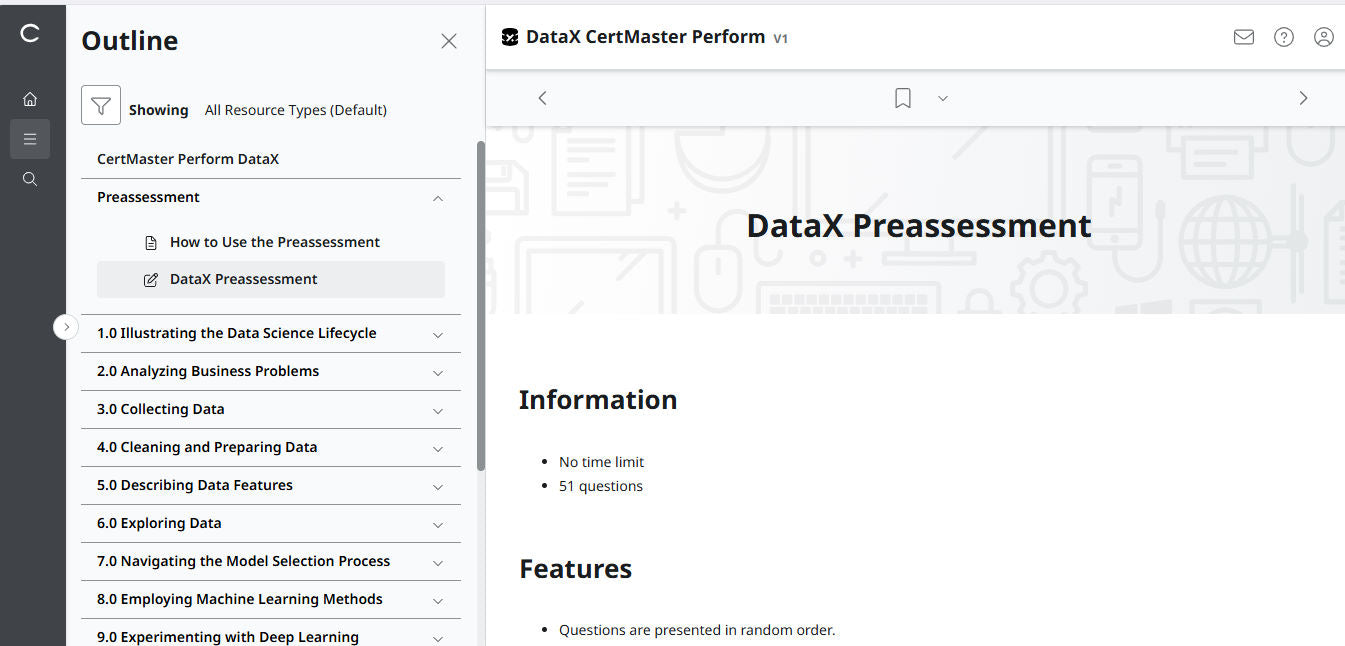Viewport: 1345px width, 646px height.
Task: Click the CertMaster Perform DataX link
Action: pyautogui.click(x=188, y=159)
